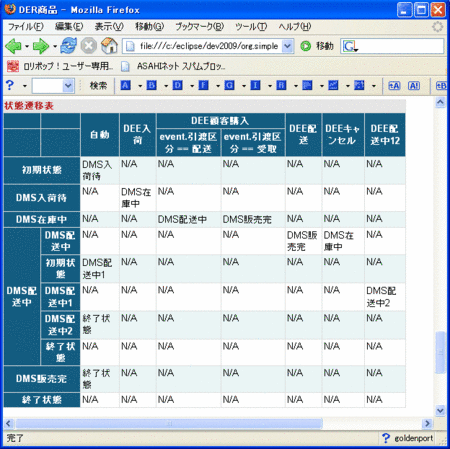Open the back button history dropdown arrow
The width and height of the screenshot is (450, 449).
[x=27, y=46]
